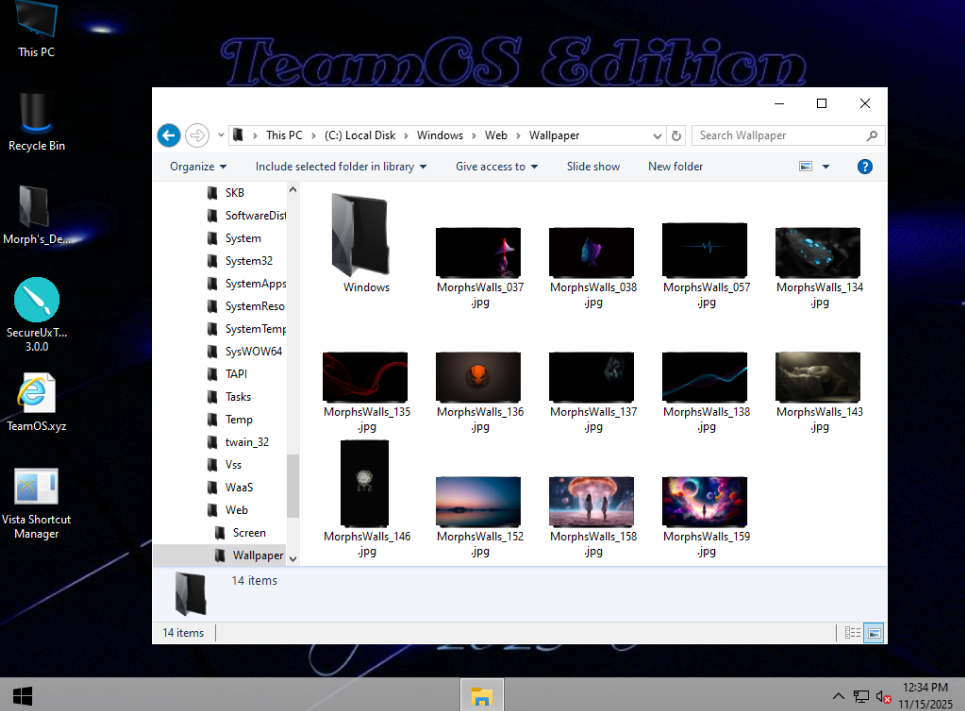Switch to details view in status bar
The image size is (965, 711).
click(x=852, y=633)
